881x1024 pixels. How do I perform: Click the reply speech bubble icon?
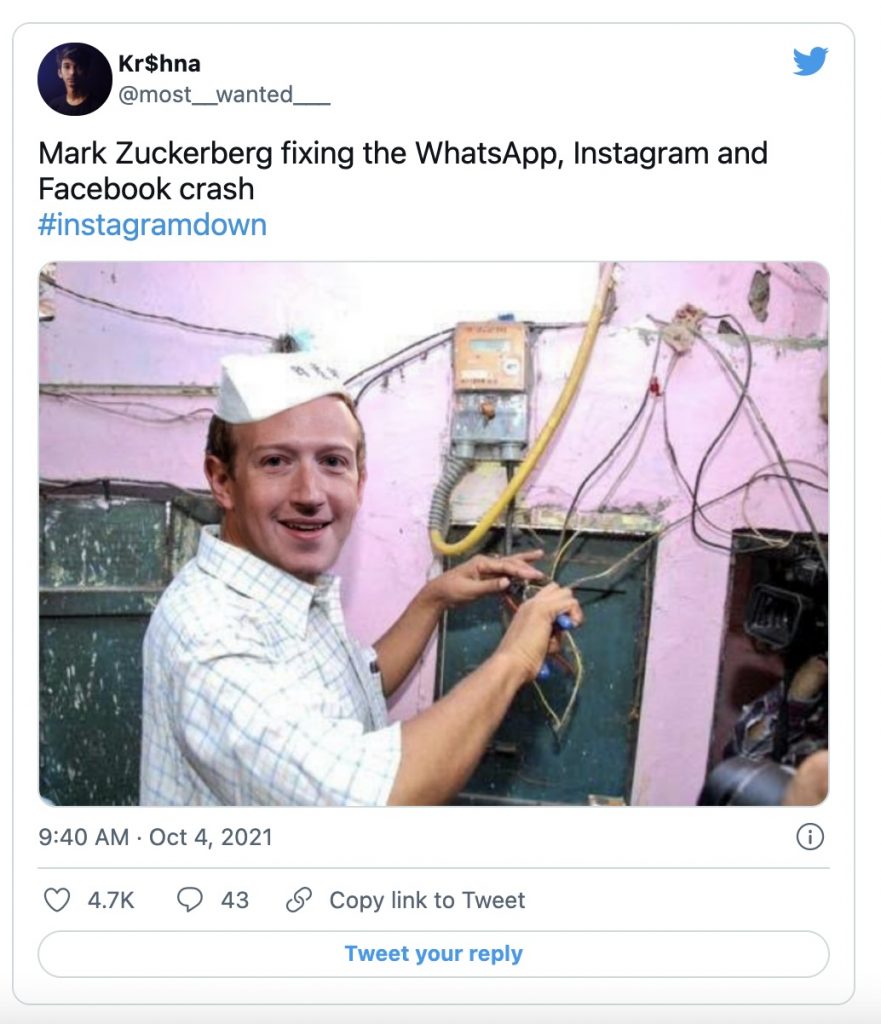pos(190,900)
